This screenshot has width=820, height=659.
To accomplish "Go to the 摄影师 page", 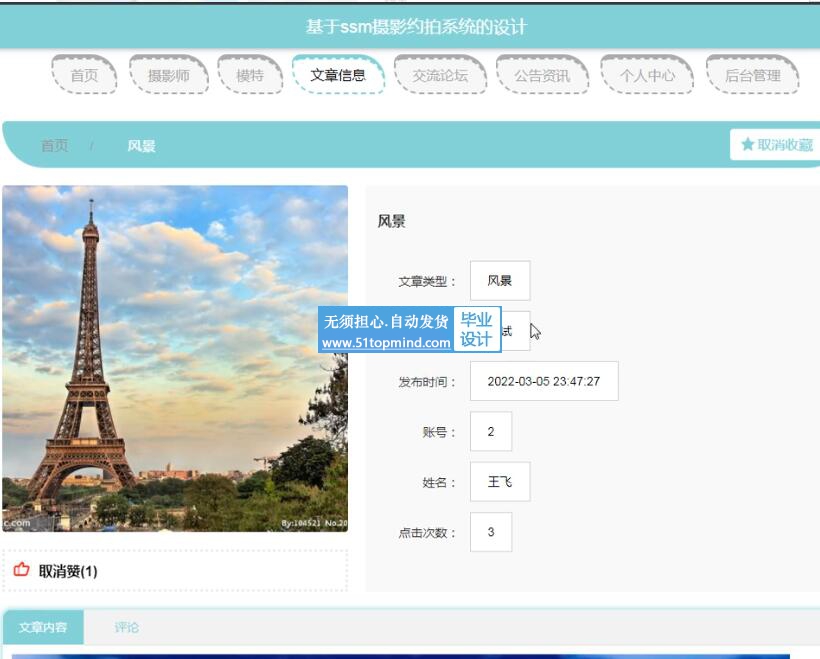I will point(169,75).
